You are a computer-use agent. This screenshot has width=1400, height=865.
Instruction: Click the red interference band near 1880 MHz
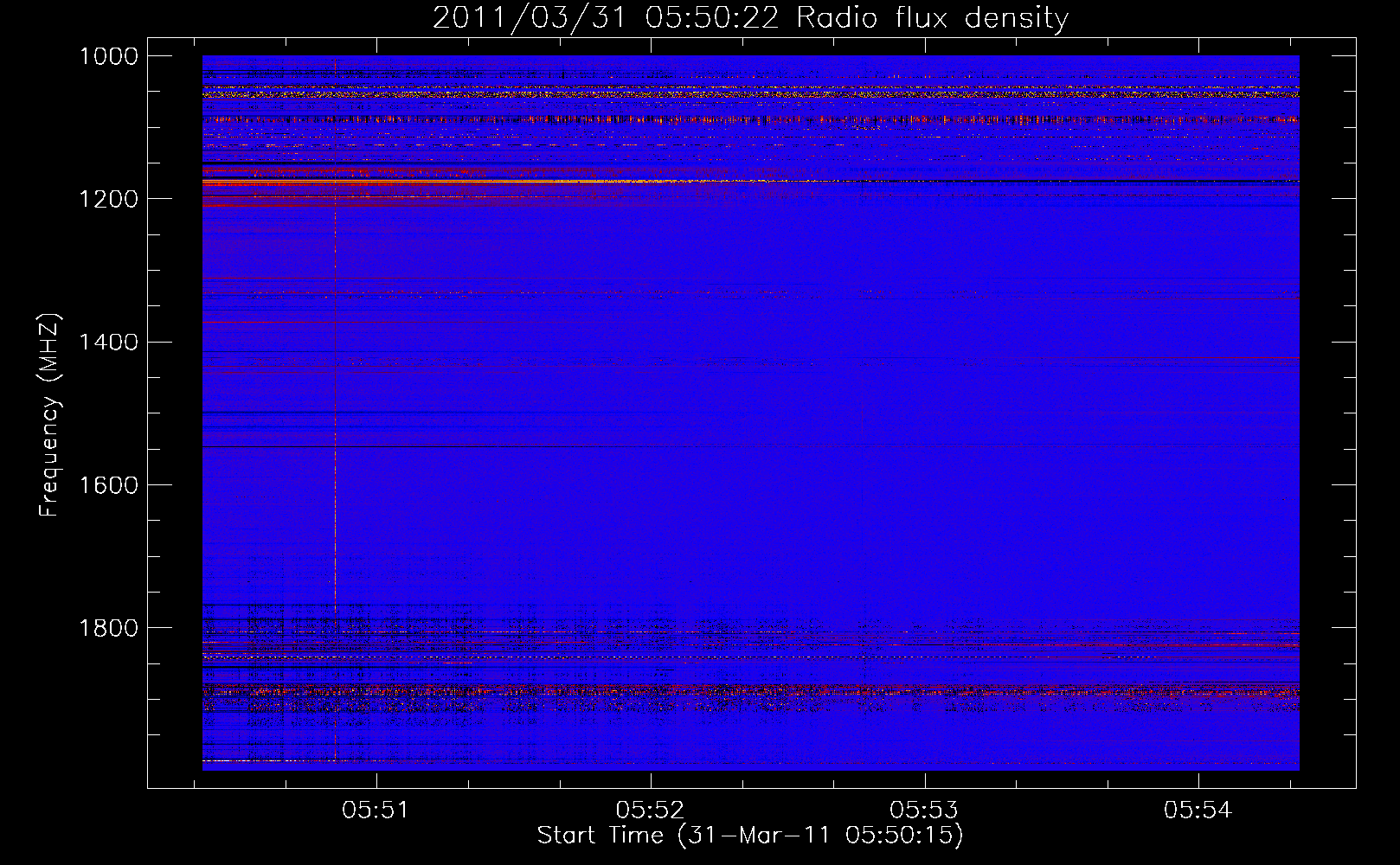click(750, 690)
